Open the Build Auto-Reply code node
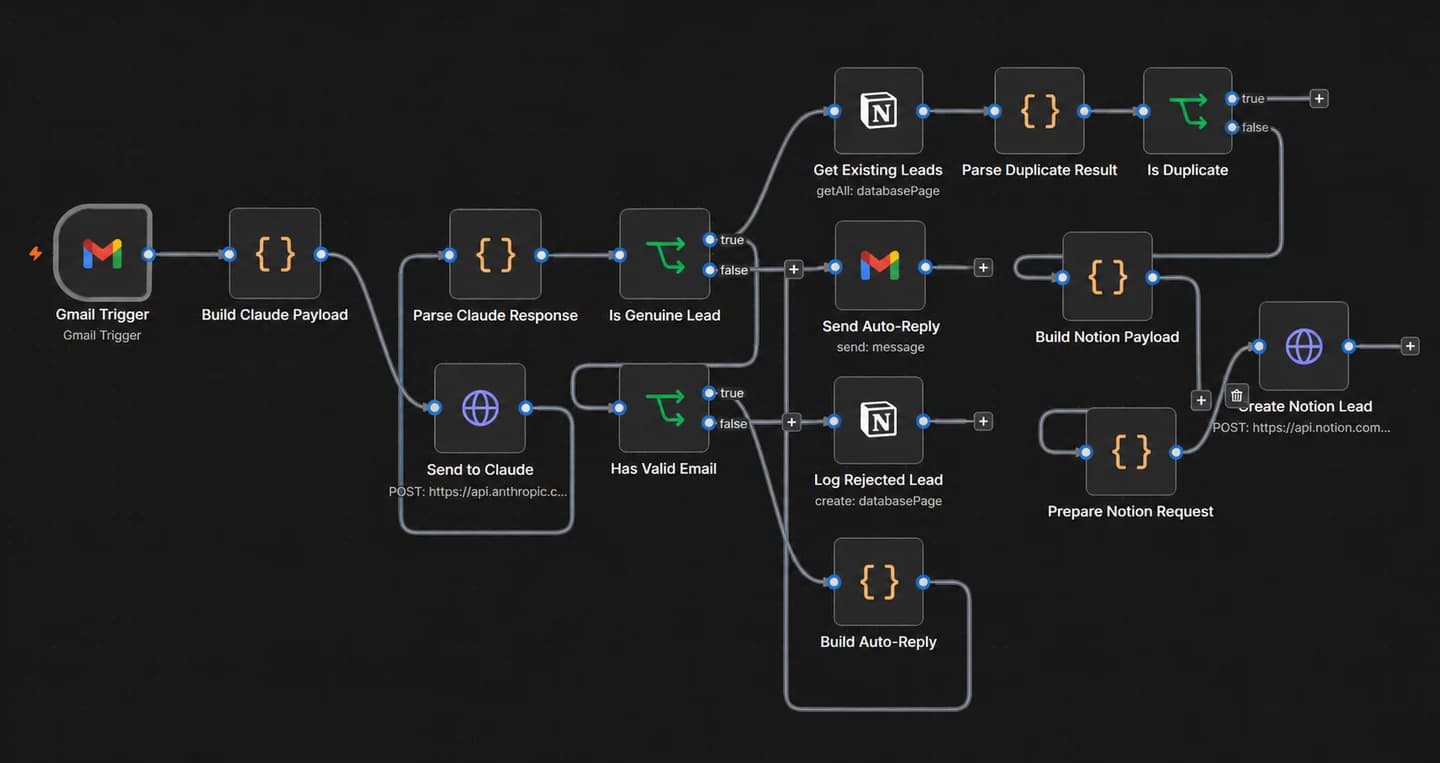This screenshot has height=763, width=1440. tap(879, 582)
